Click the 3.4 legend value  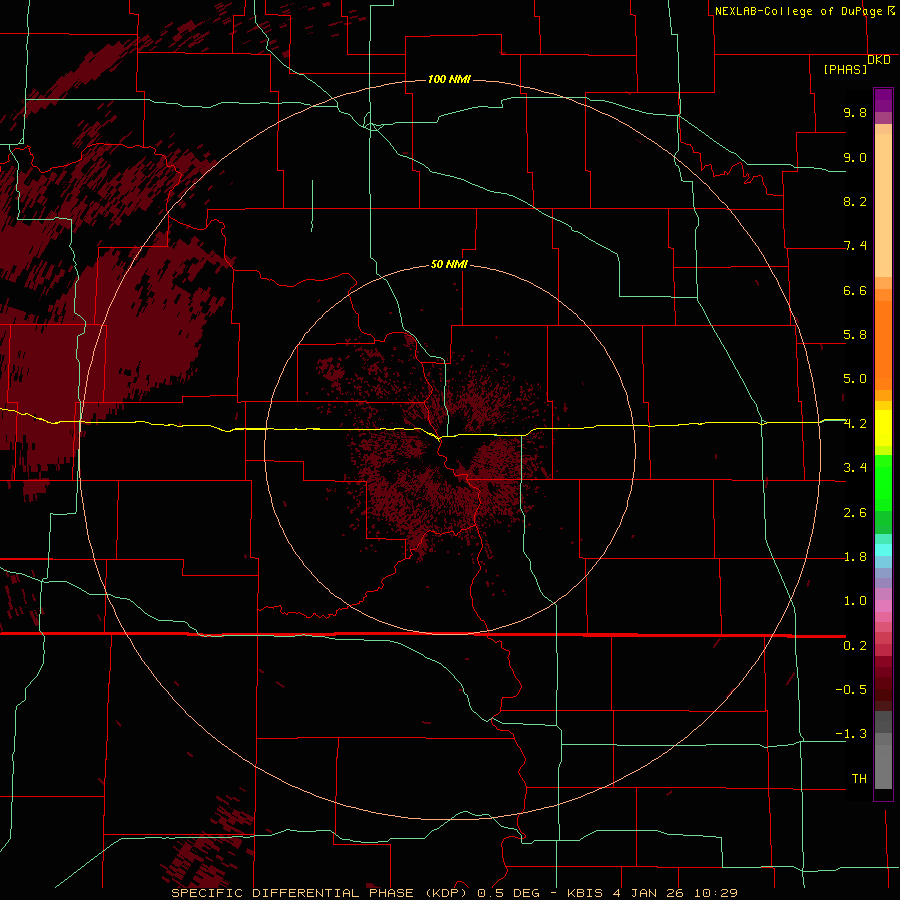[x=855, y=468]
